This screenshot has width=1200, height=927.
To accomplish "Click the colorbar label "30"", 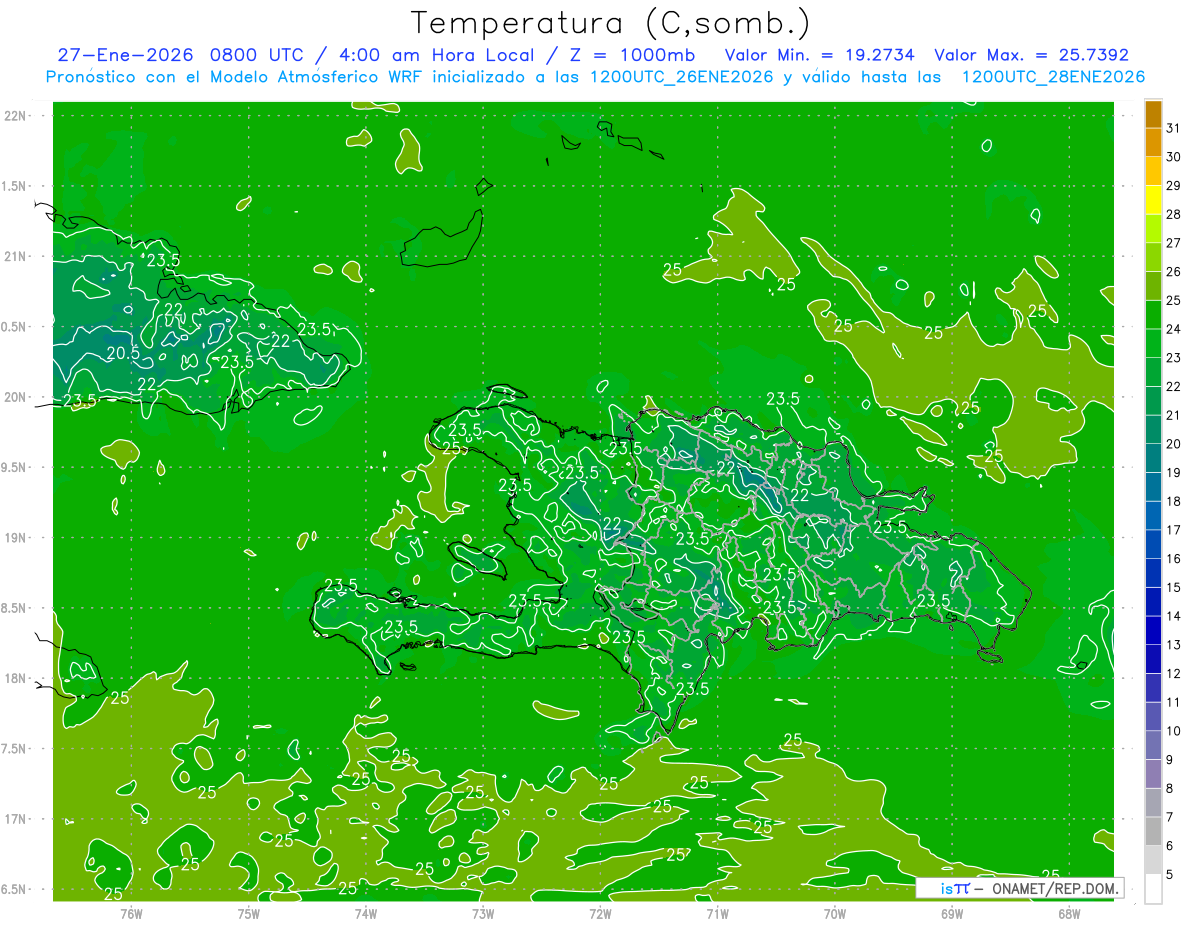I will click(1174, 157).
